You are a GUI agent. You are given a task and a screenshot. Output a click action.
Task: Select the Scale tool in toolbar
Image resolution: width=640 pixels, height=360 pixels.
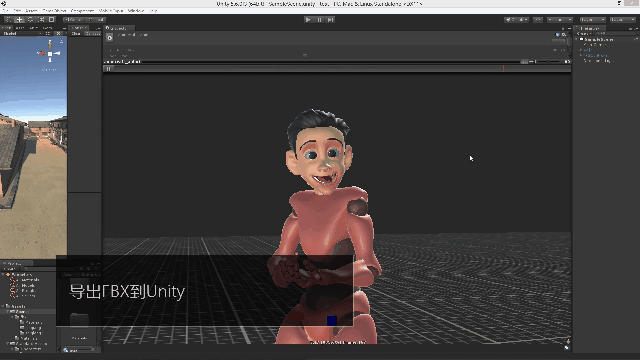tap(41, 19)
